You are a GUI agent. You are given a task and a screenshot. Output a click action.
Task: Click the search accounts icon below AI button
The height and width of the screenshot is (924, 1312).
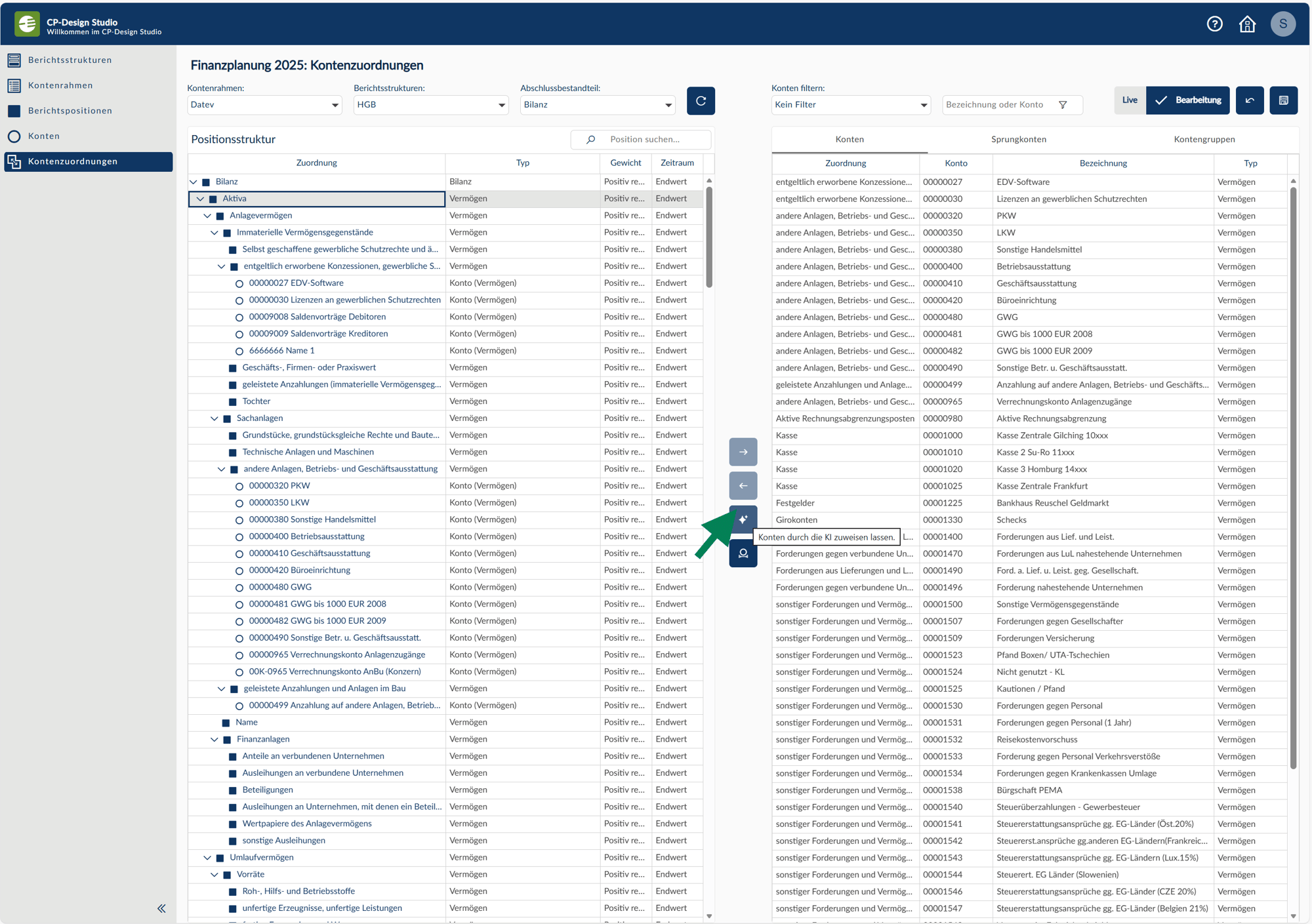[743, 554]
